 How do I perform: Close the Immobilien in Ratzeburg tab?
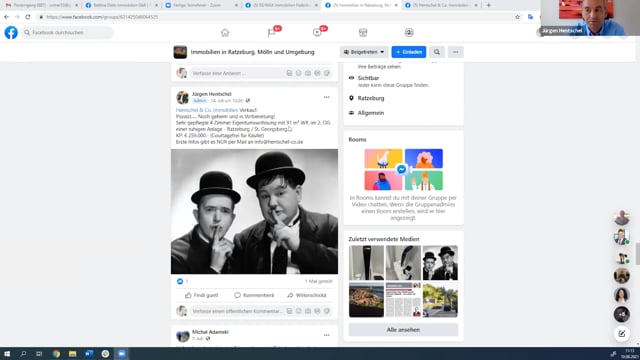(396, 5)
